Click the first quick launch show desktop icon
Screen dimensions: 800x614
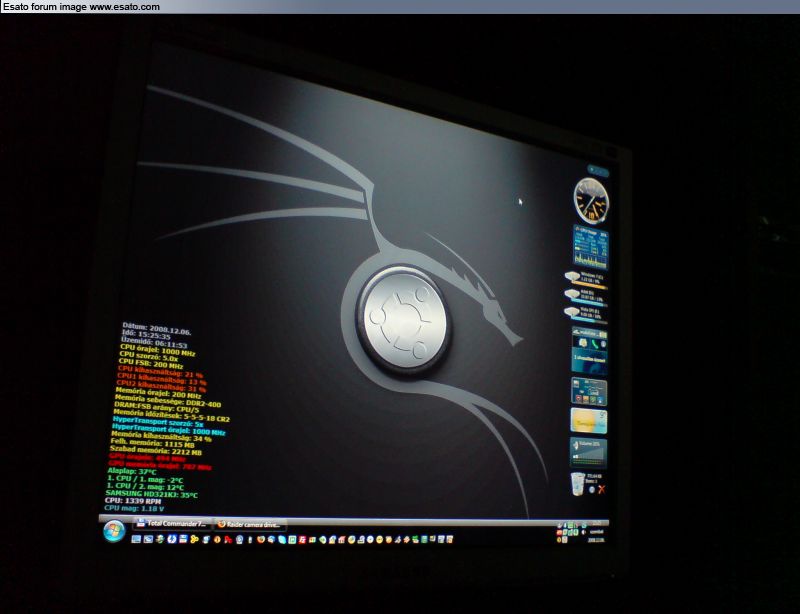click(136, 539)
